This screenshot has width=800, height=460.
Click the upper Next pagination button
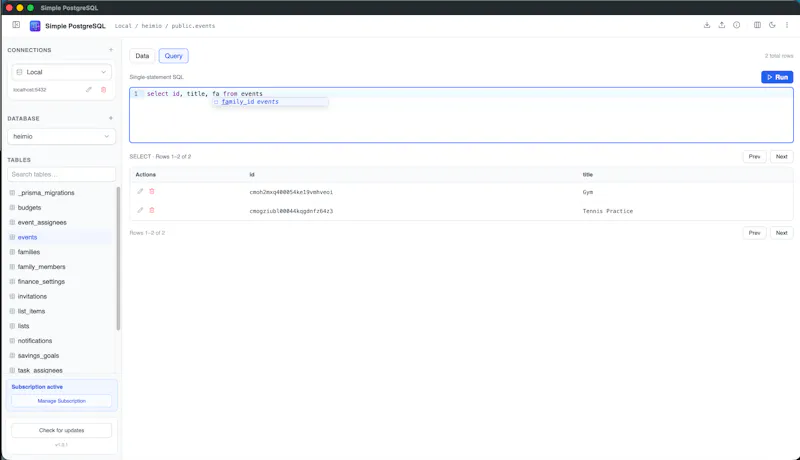click(781, 157)
